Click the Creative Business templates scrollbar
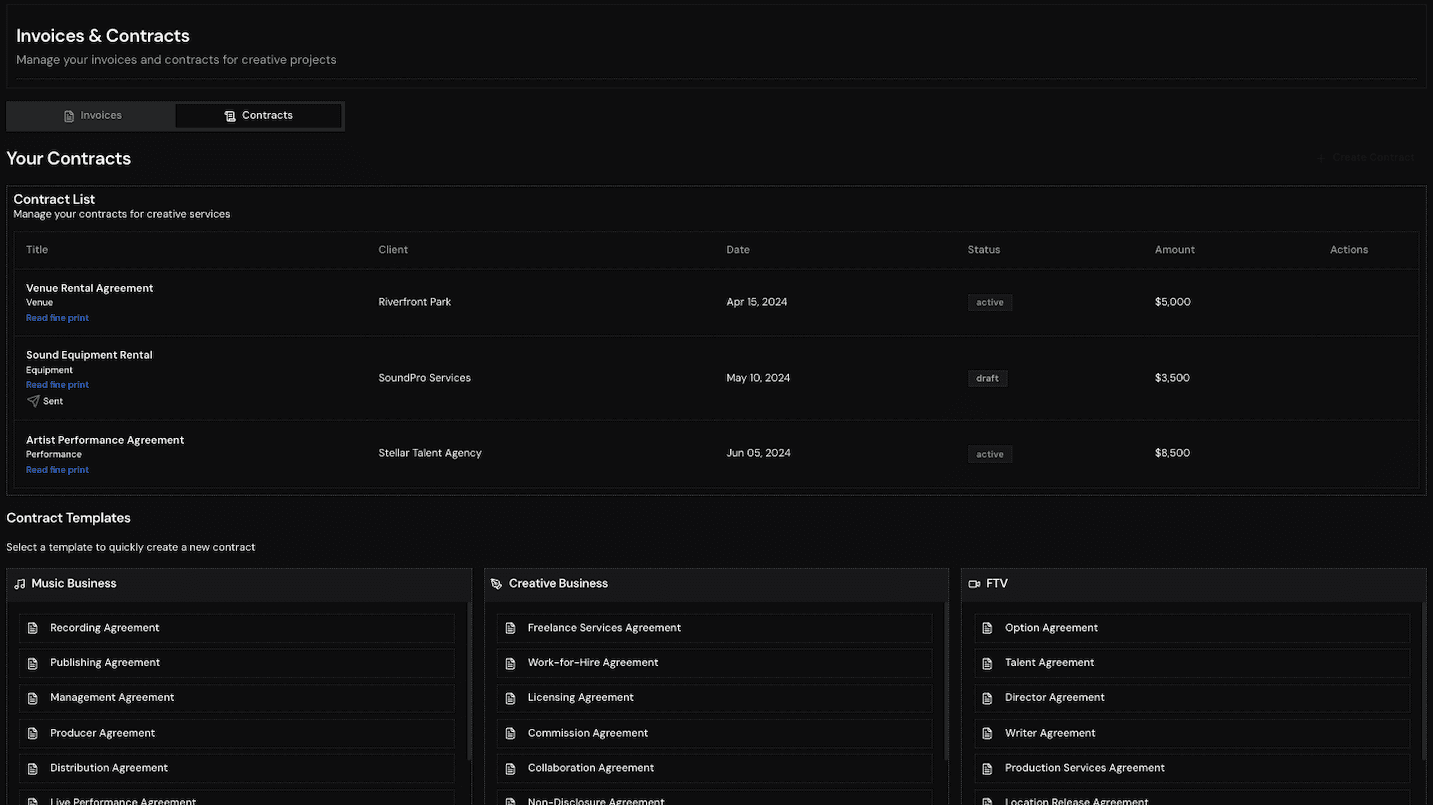The width and height of the screenshot is (1433, 805). 945,680
